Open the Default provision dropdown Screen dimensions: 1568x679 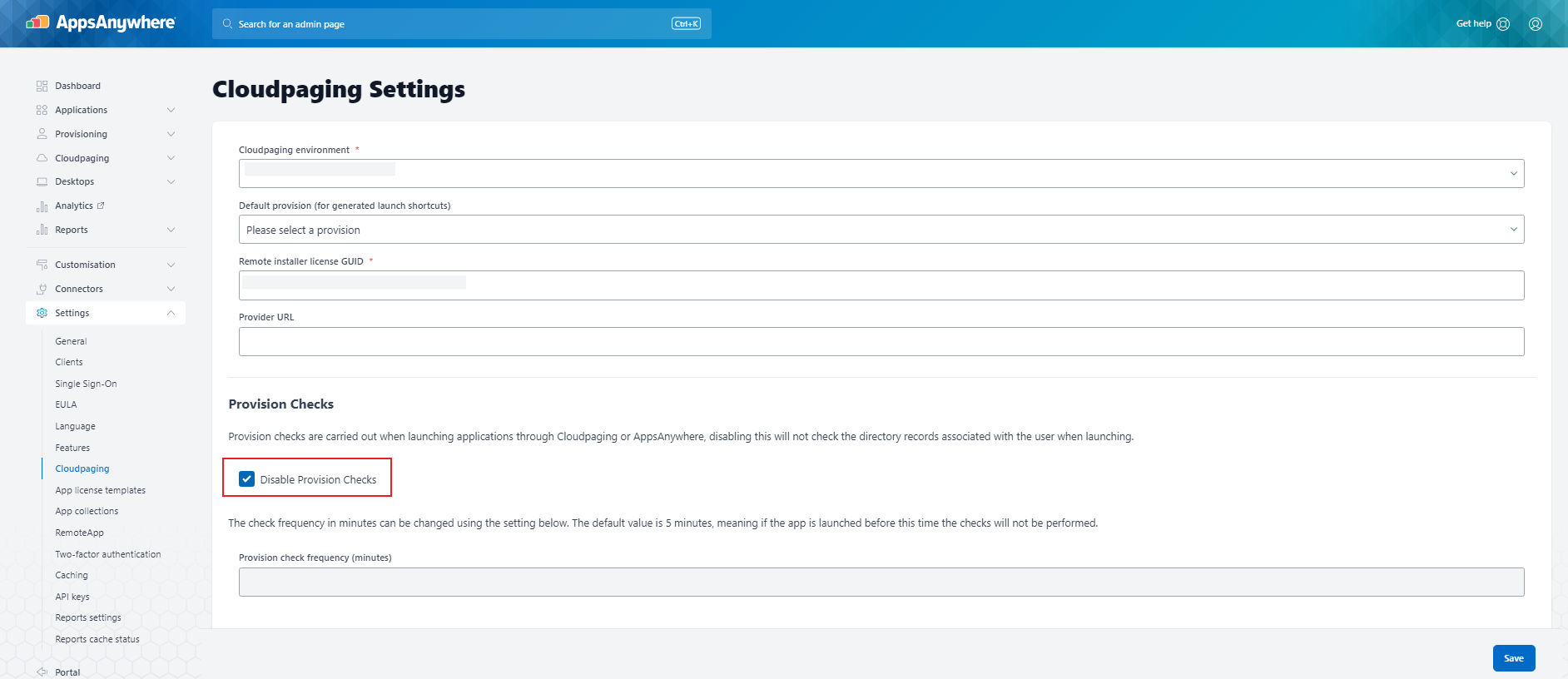881,230
